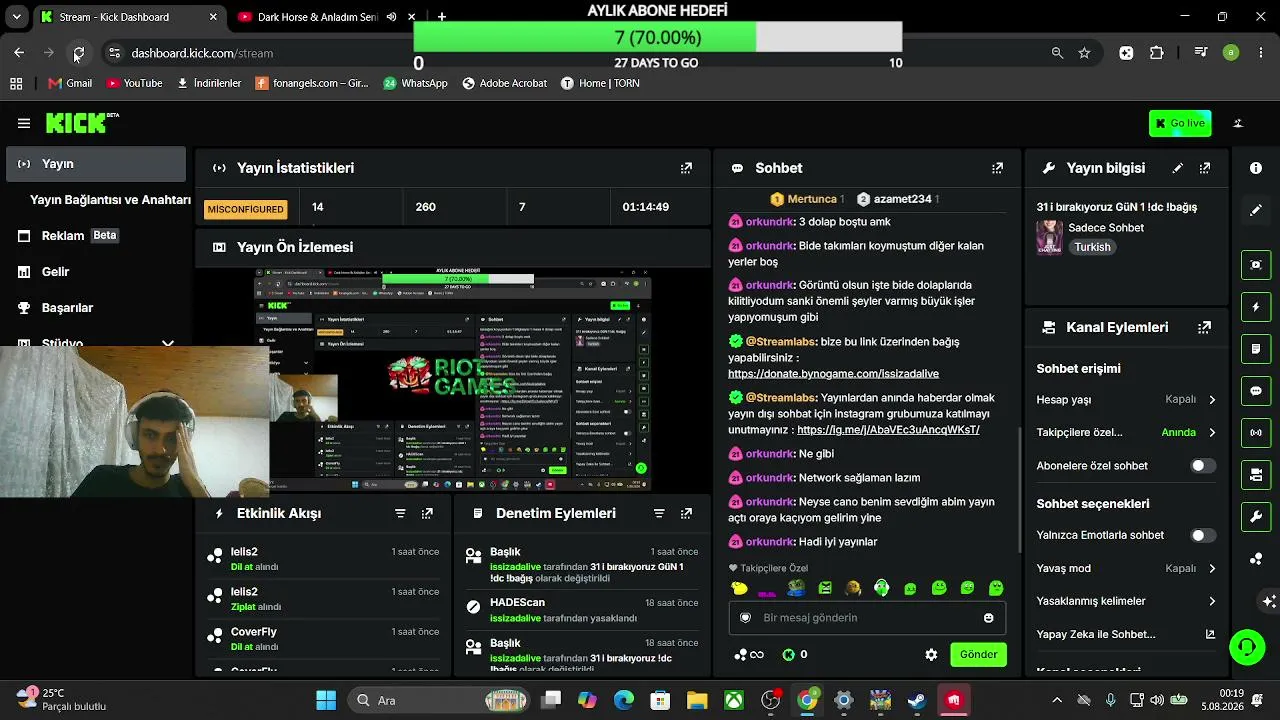Open the broadcast signal widget in right sidebar

1256,433
